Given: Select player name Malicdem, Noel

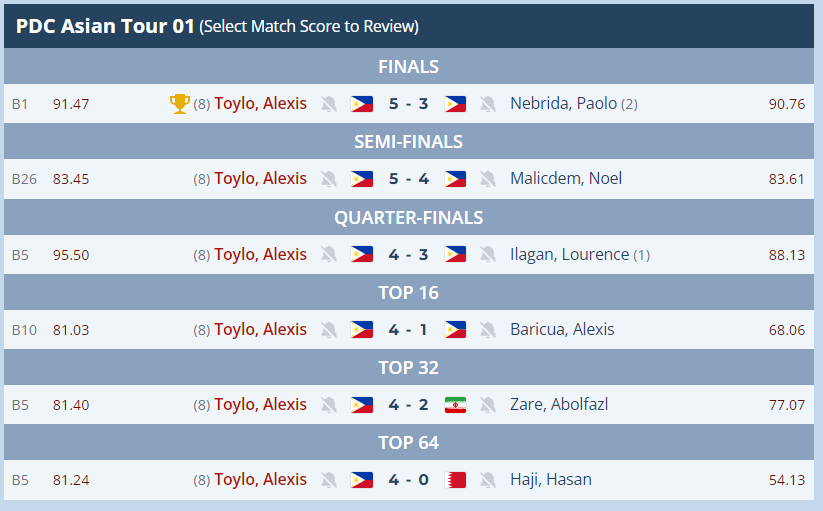Looking at the screenshot, I should point(566,178).
